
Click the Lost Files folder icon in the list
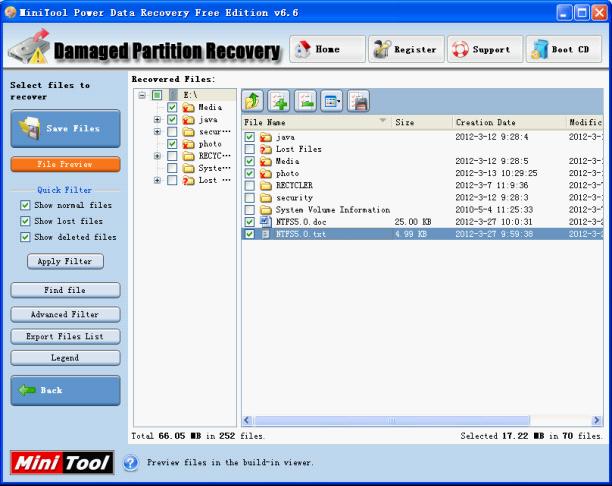[x=266, y=149]
